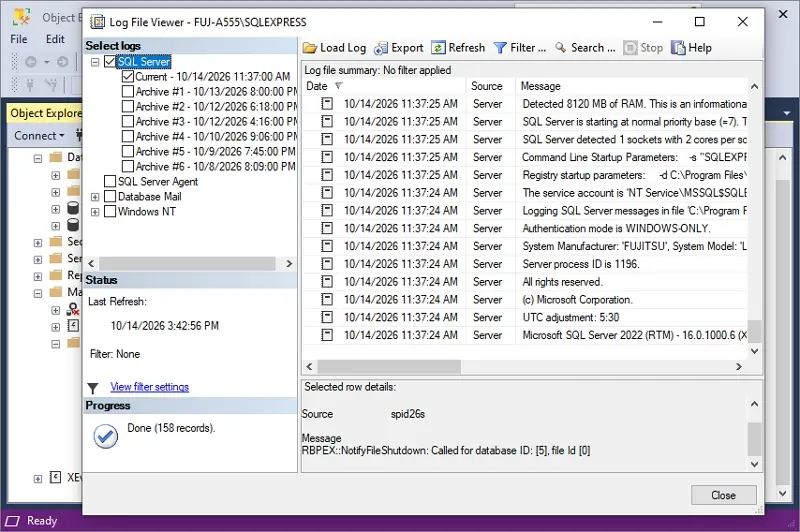
Task: Check the Archive #4 log
Action: tap(128, 137)
